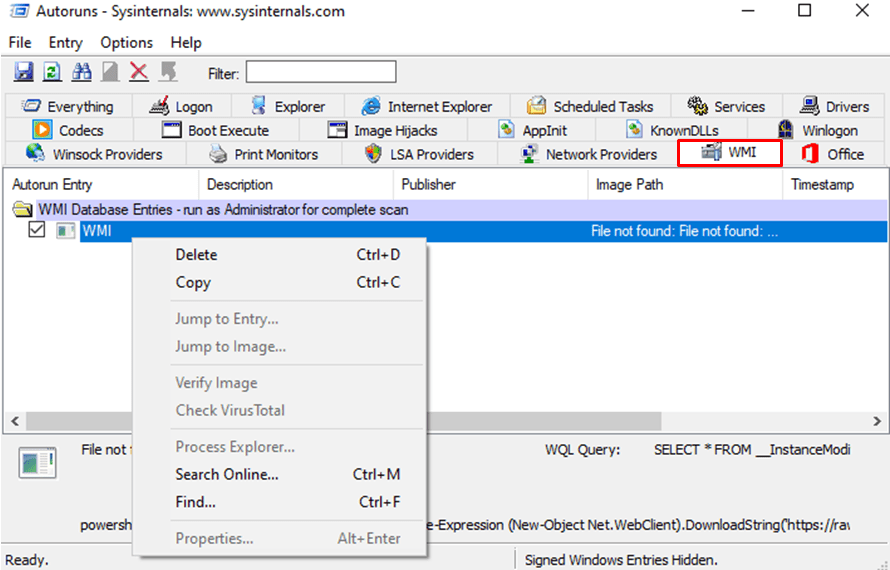Sort by the Publisher column header
This screenshot has width=890, height=570.
pos(490,185)
